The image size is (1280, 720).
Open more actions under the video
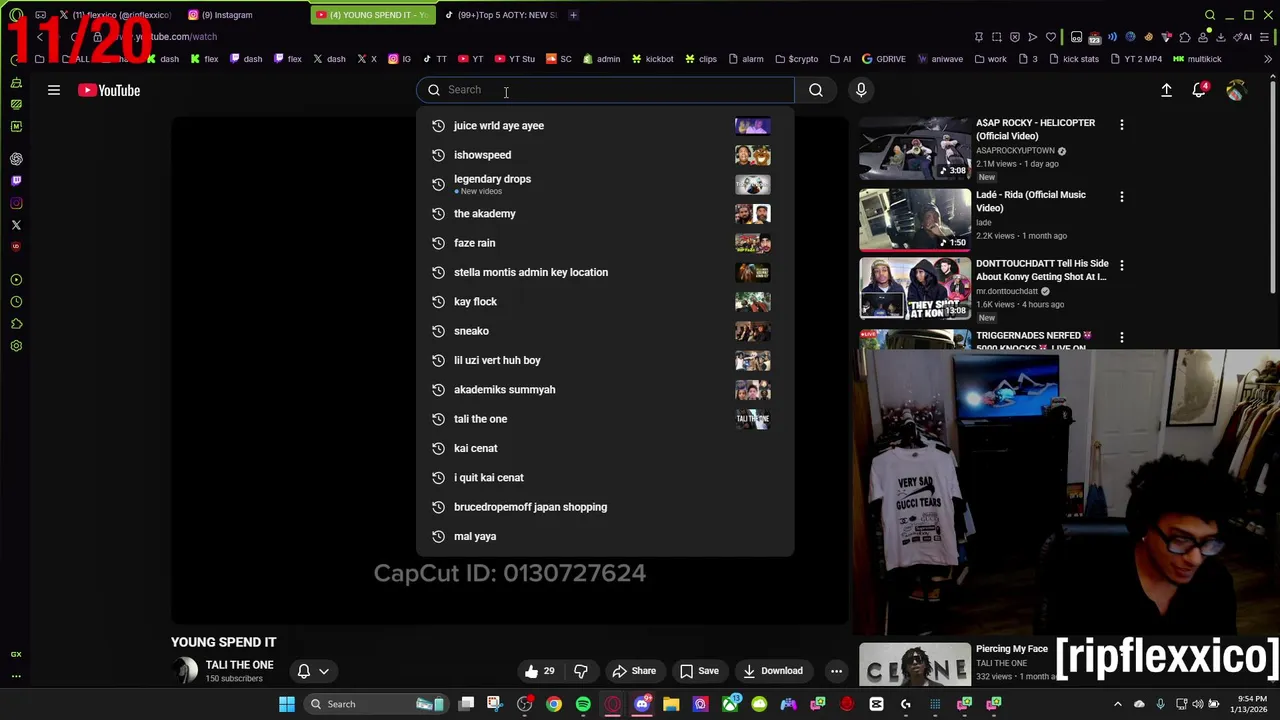click(x=836, y=671)
